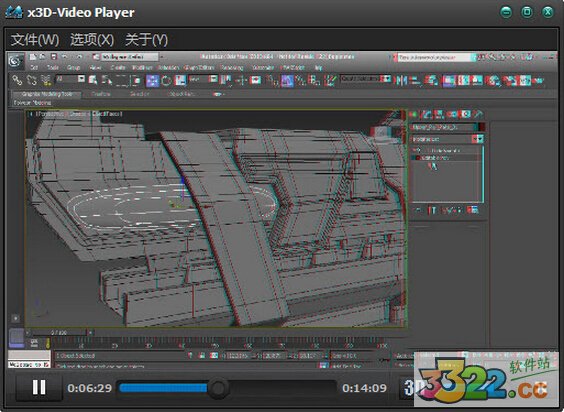Click the elapsed time 0:06:29
This screenshot has width=564, height=412.
(x=90, y=388)
